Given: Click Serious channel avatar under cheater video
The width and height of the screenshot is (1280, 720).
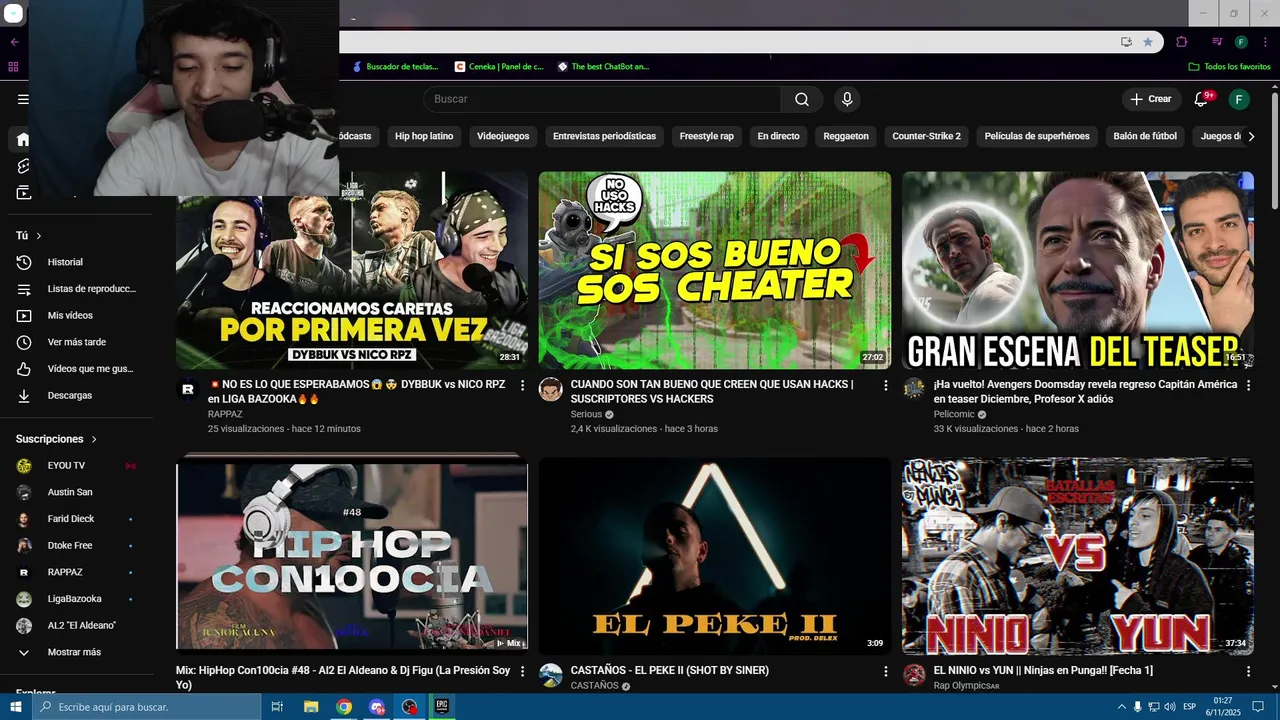Looking at the screenshot, I should [x=550, y=389].
